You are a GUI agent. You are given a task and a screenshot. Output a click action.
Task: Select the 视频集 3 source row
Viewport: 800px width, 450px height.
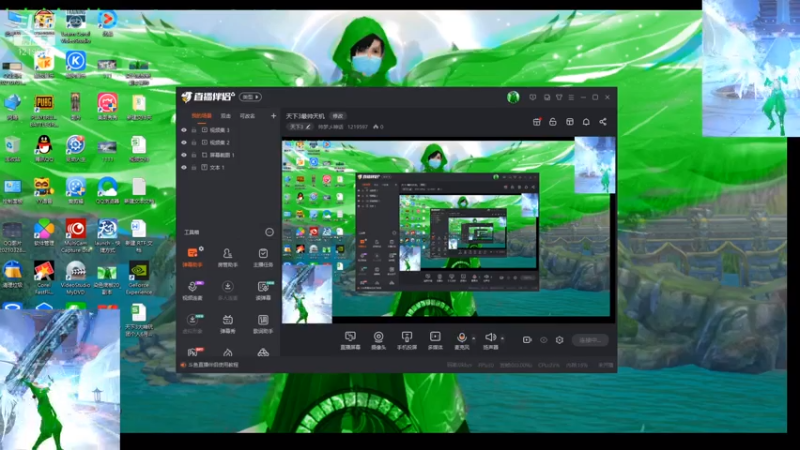229,130
